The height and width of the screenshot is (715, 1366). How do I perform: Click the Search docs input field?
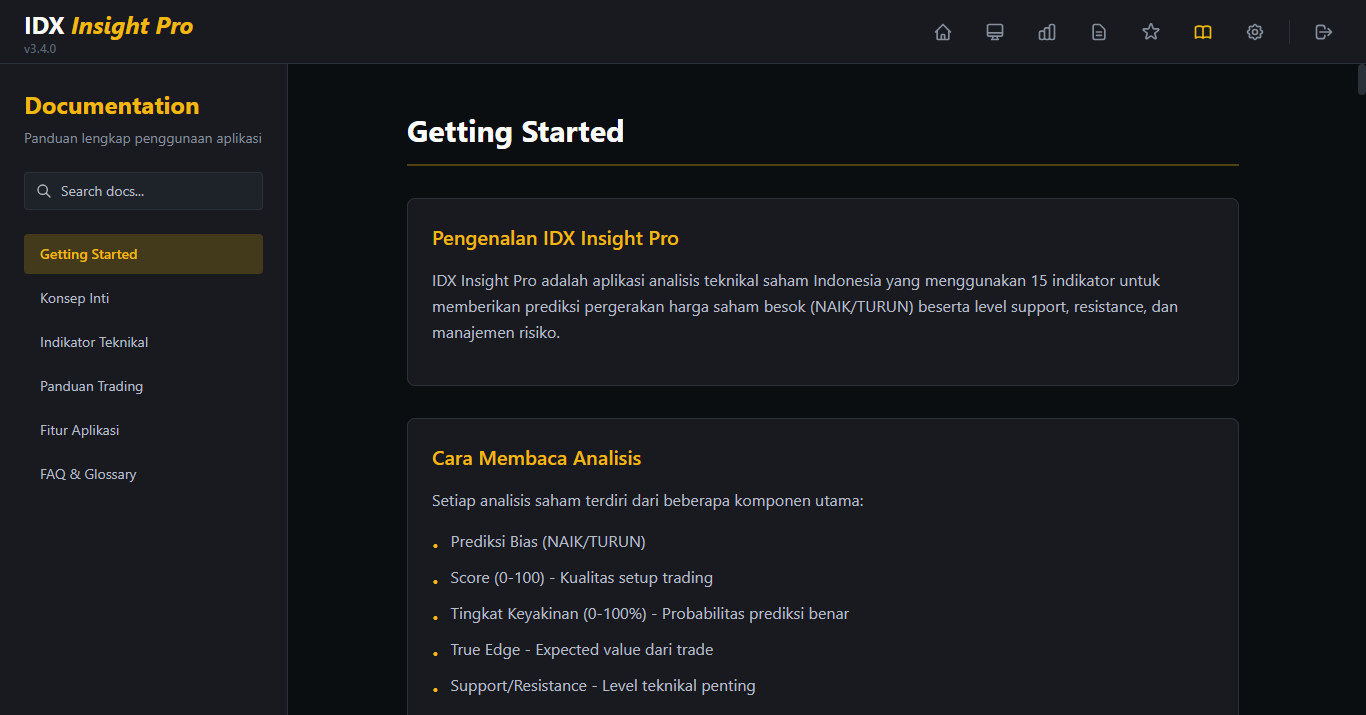155,191
